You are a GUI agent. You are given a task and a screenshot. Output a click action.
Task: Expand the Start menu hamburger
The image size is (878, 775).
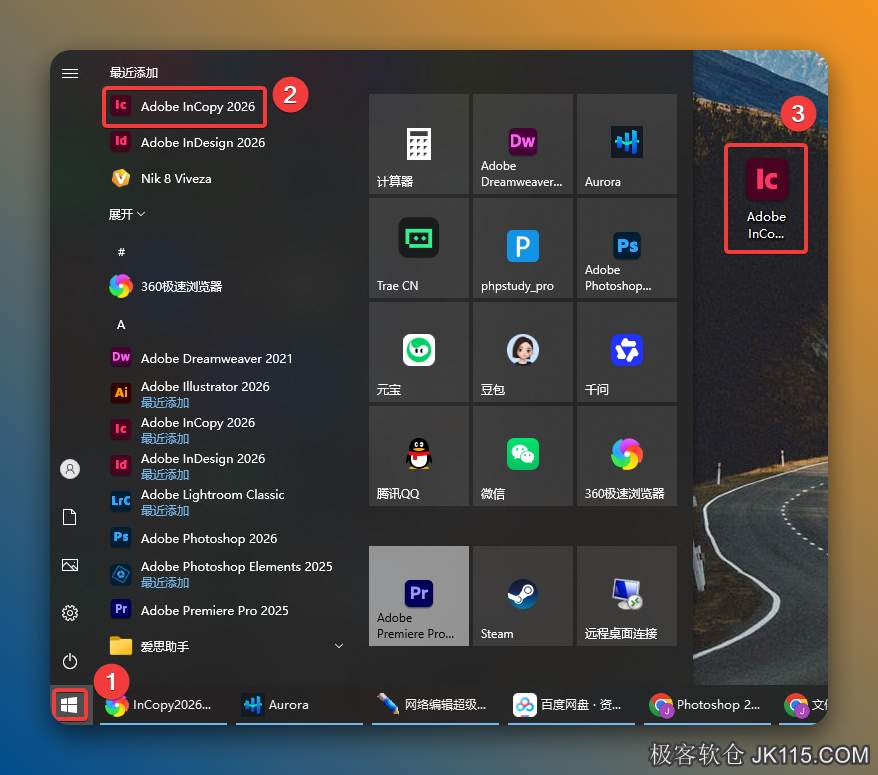[x=70, y=73]
